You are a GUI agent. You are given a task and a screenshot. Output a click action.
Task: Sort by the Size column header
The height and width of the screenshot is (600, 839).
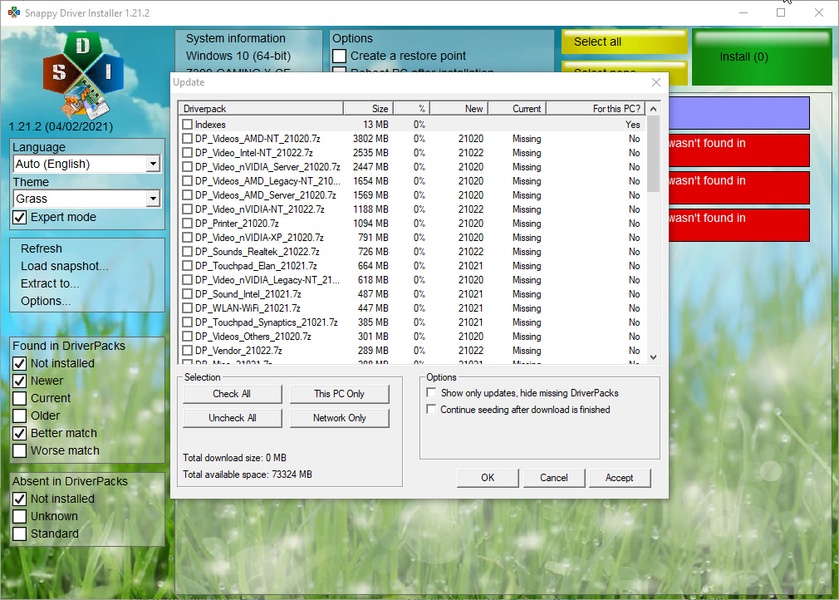(x=368, y=108)
